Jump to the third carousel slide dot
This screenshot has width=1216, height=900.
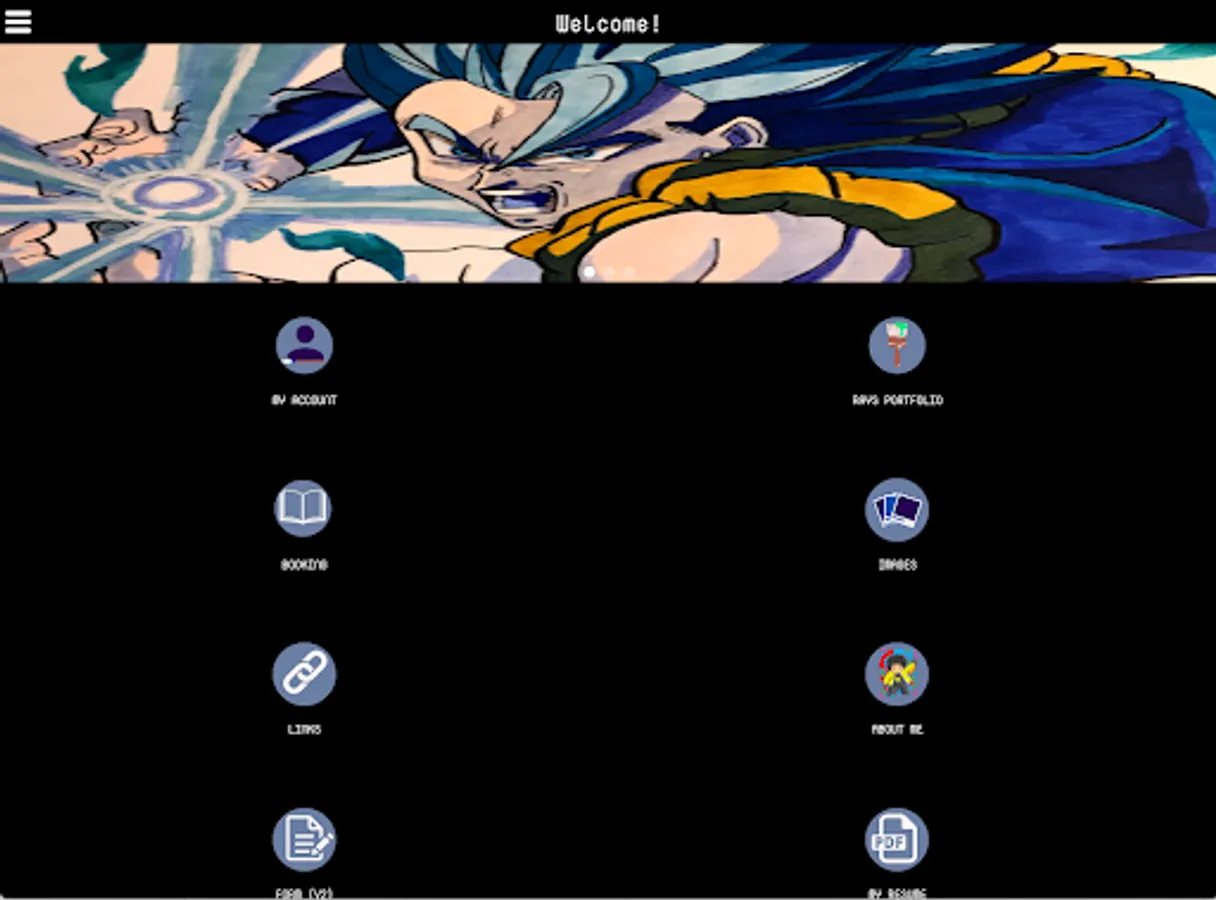[x=629, y=271]
